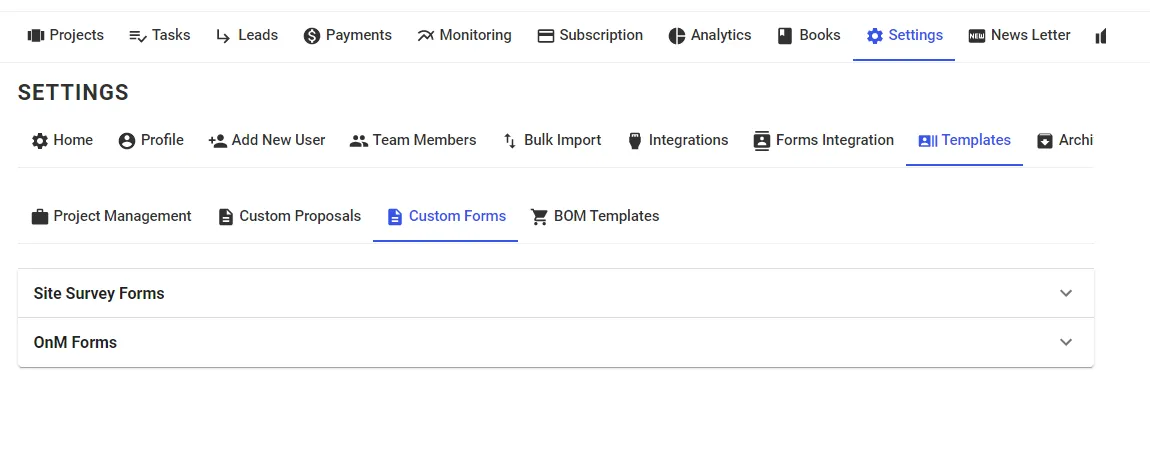The height and width of the screenshot is (453, 1150).
Task: Switch to the Project Management tab
Action: coord(111,216)
